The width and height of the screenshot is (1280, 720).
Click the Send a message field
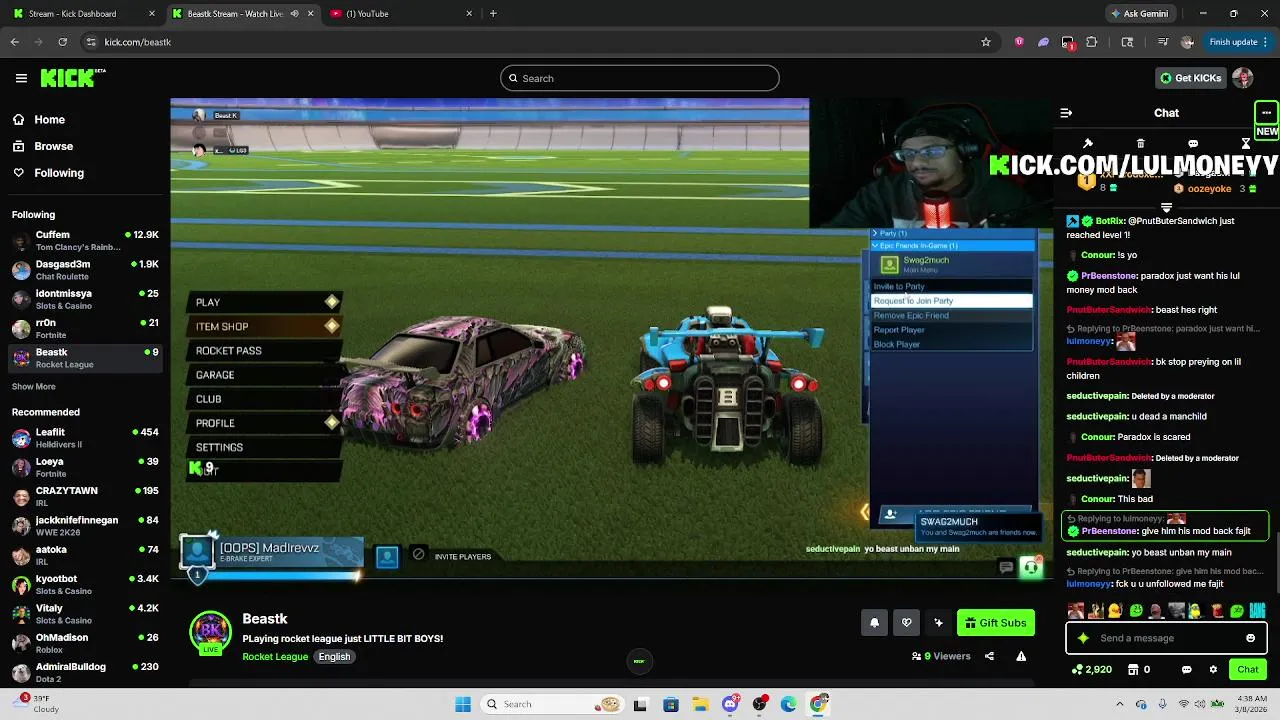click(1168, 638)
